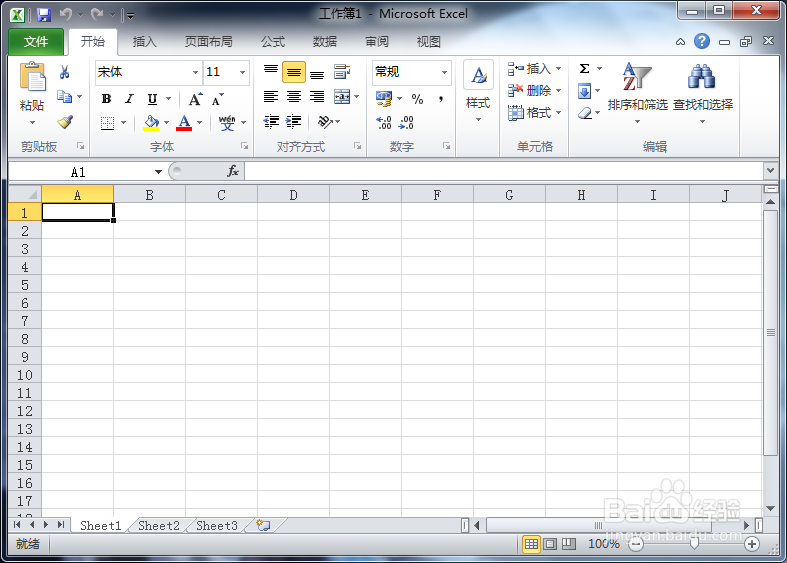
Task: Toggle middle vertical alignment (highlighted)
Action: click(x=294, y=72)
